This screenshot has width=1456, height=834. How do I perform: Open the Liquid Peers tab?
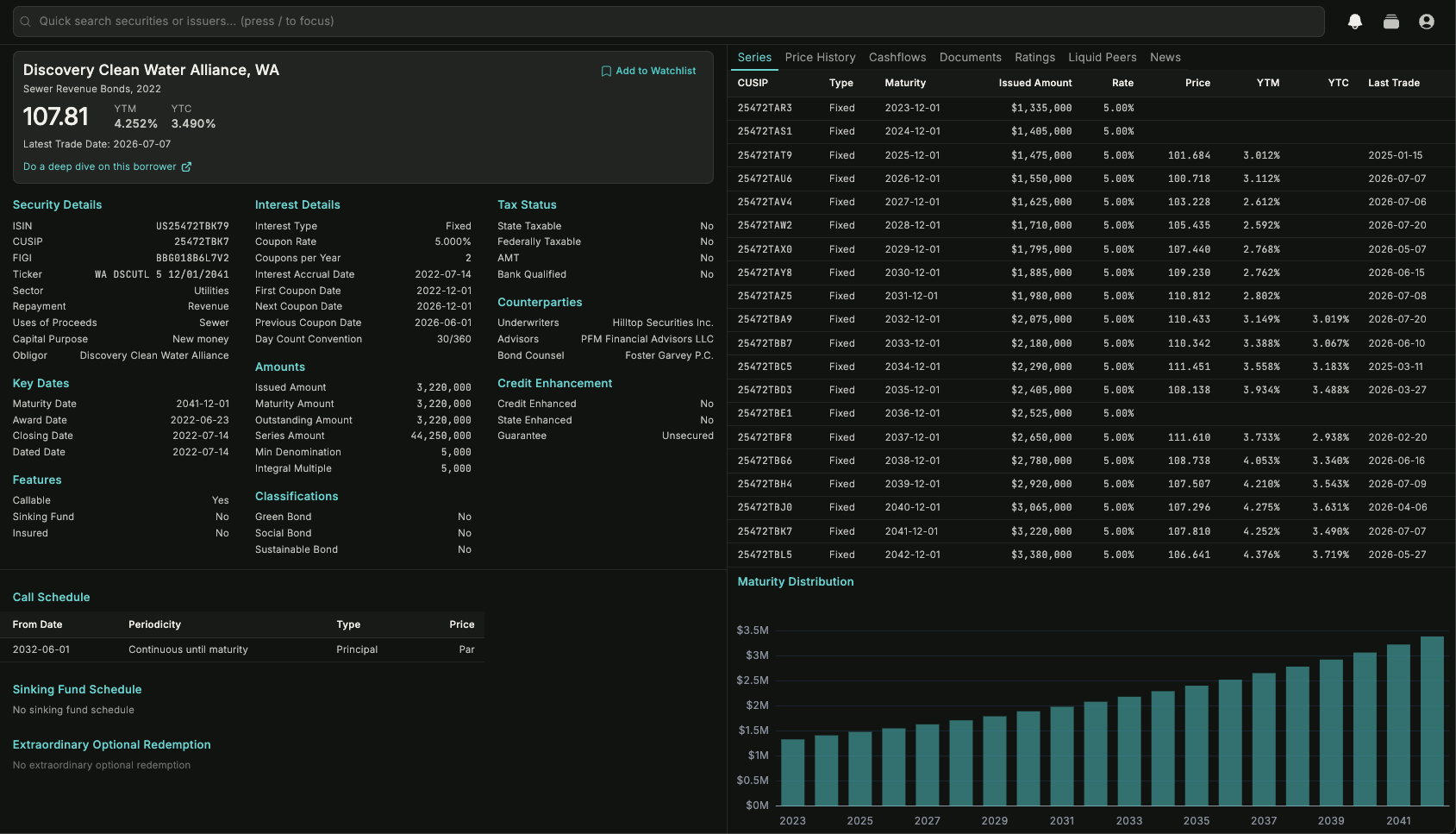pos(1103,57)
